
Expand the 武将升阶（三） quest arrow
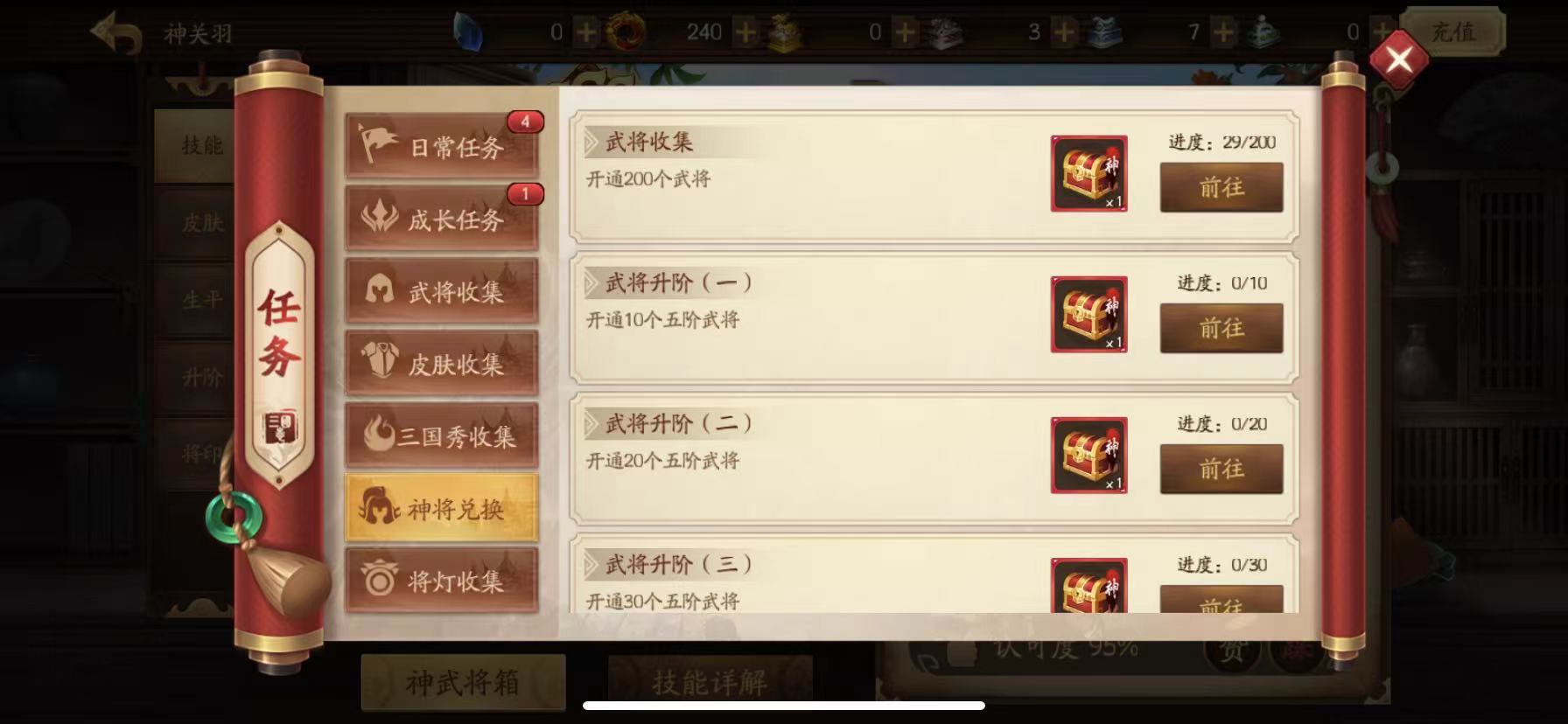(592, 564)
